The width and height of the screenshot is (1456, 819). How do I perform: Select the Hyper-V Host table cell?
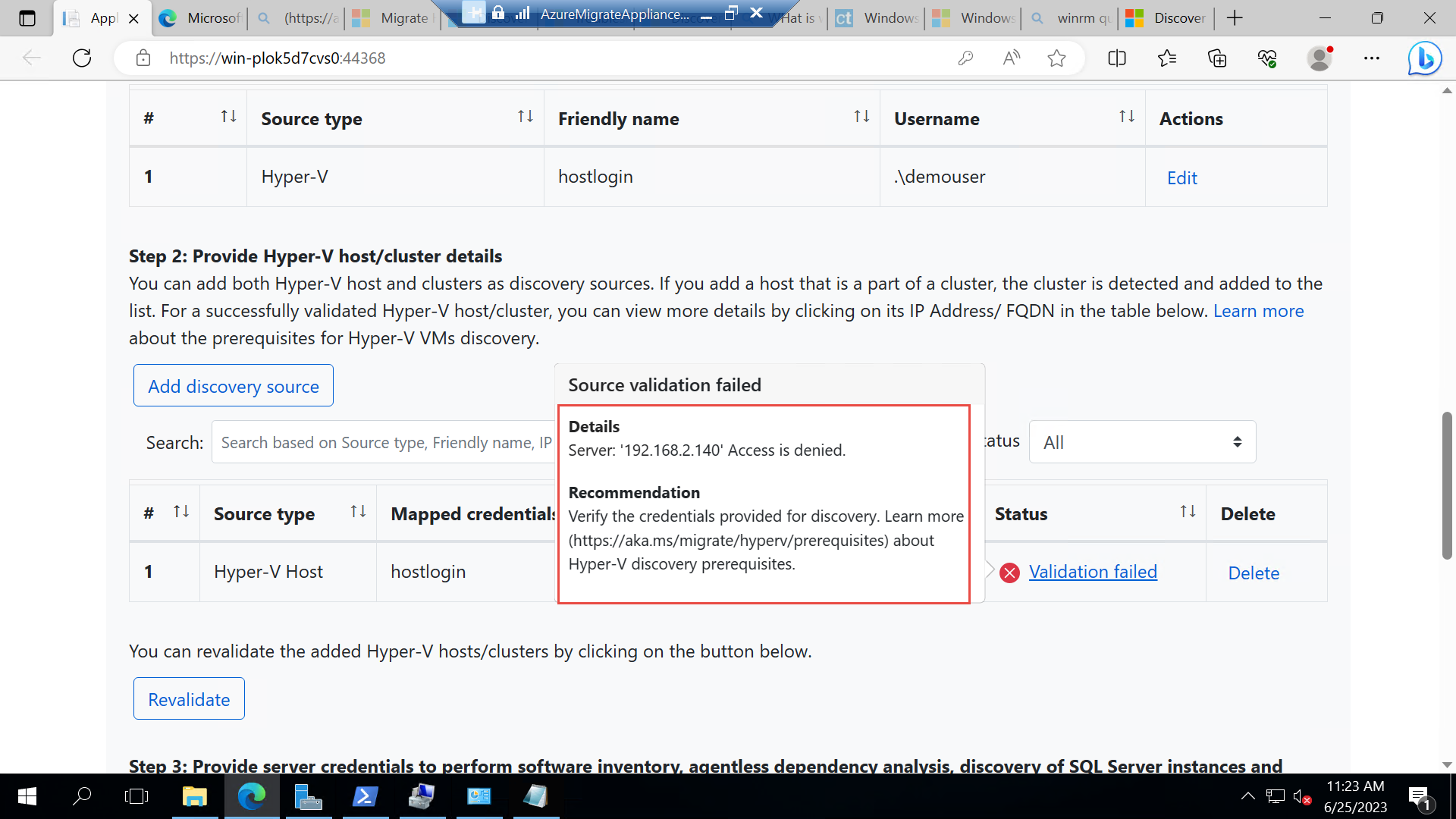coord(288,572)
